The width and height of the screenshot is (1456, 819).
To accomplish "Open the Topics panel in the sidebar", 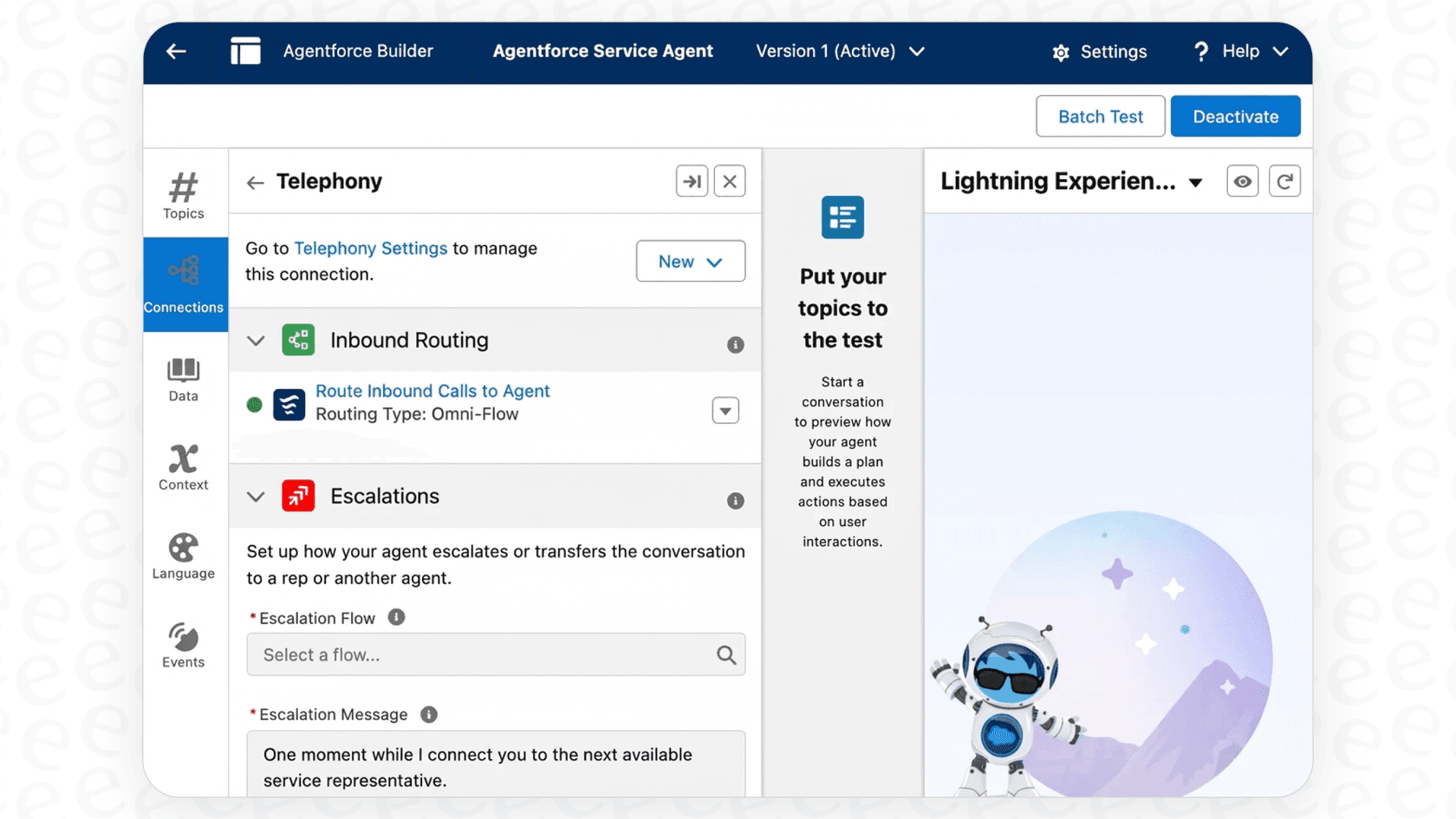I will 183,195.
